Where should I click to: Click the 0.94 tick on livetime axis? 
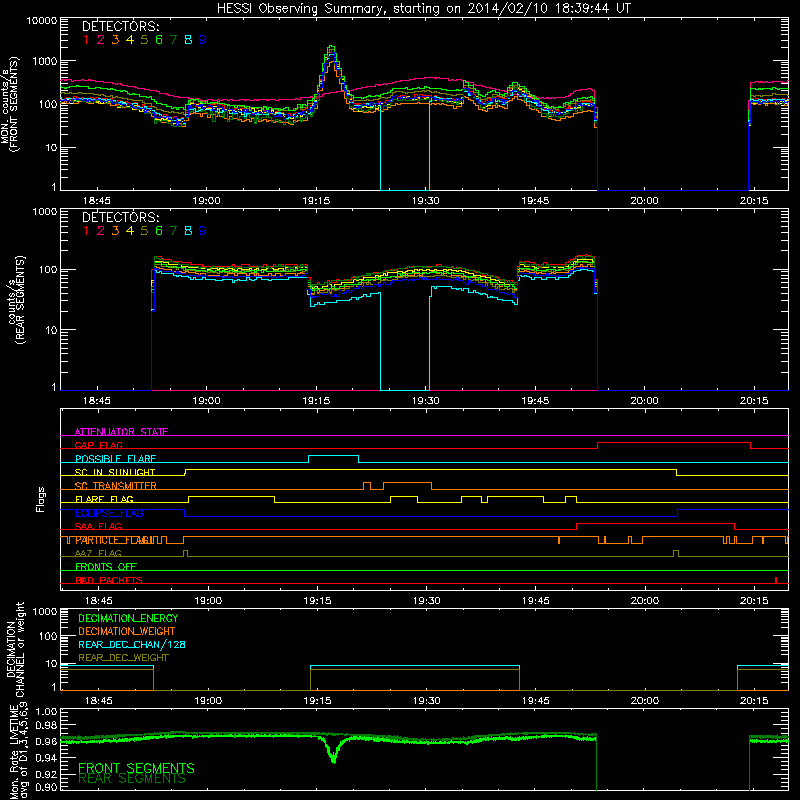click(46, 758)
